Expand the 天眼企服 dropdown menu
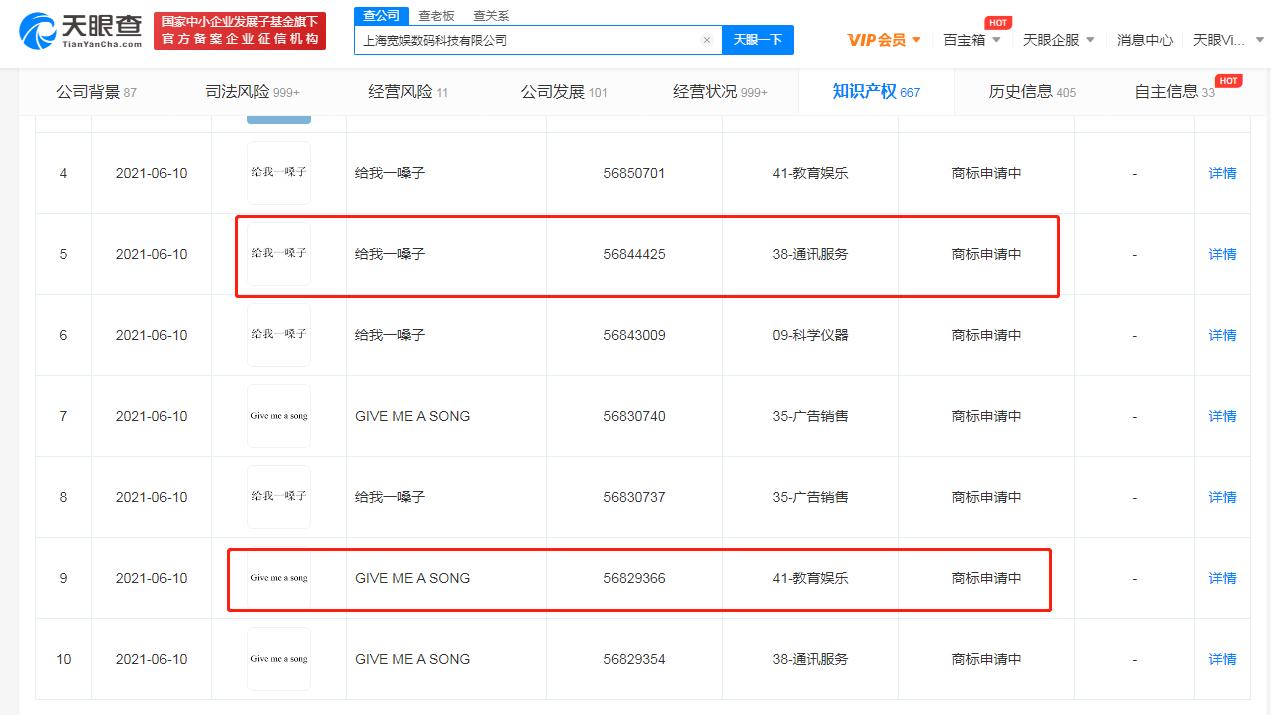Screen dimensions: 1271x715 point(1058,40)
